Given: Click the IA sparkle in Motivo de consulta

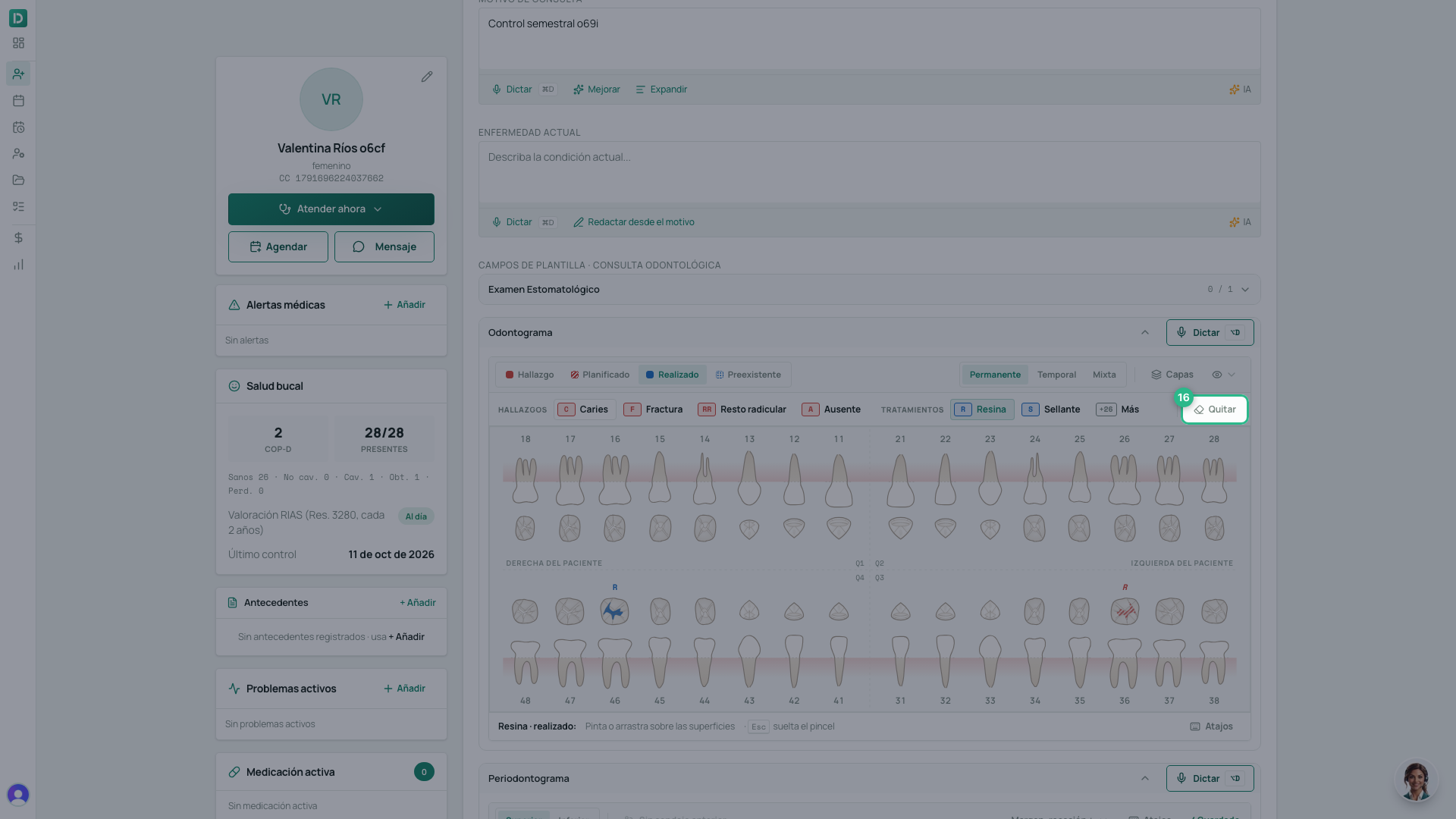Looking at the screenshot, I should 1240,89.
